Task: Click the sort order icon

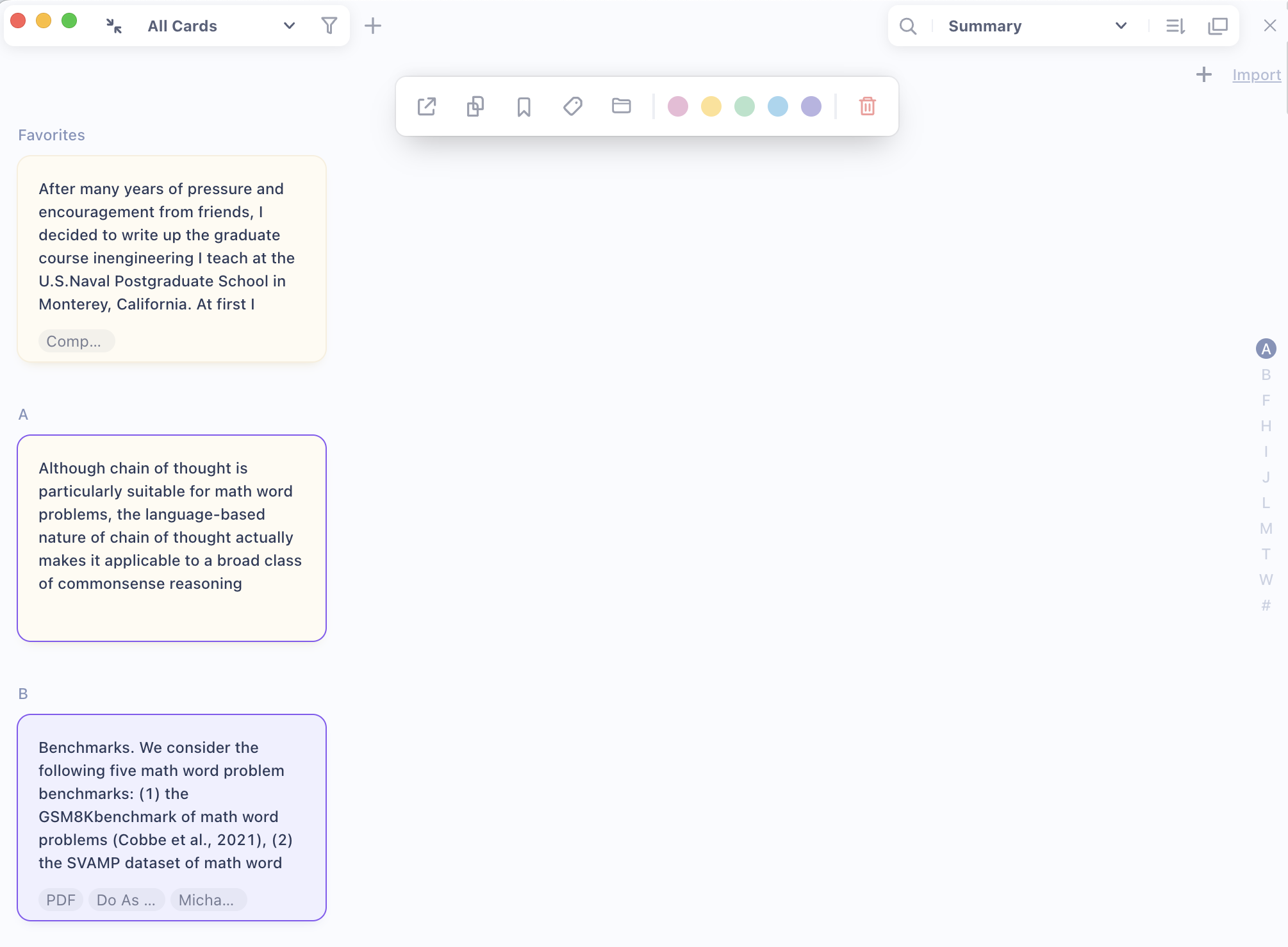Action: click(x=1175, y=26)
